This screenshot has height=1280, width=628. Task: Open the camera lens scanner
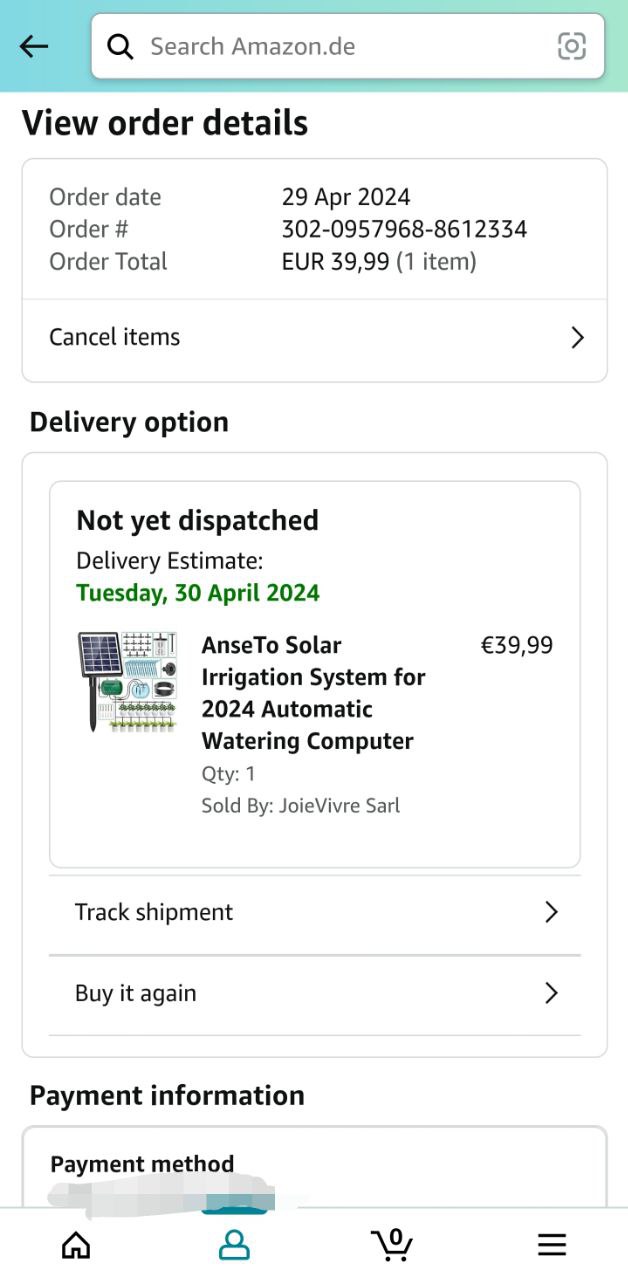click(x=571, y=46)
